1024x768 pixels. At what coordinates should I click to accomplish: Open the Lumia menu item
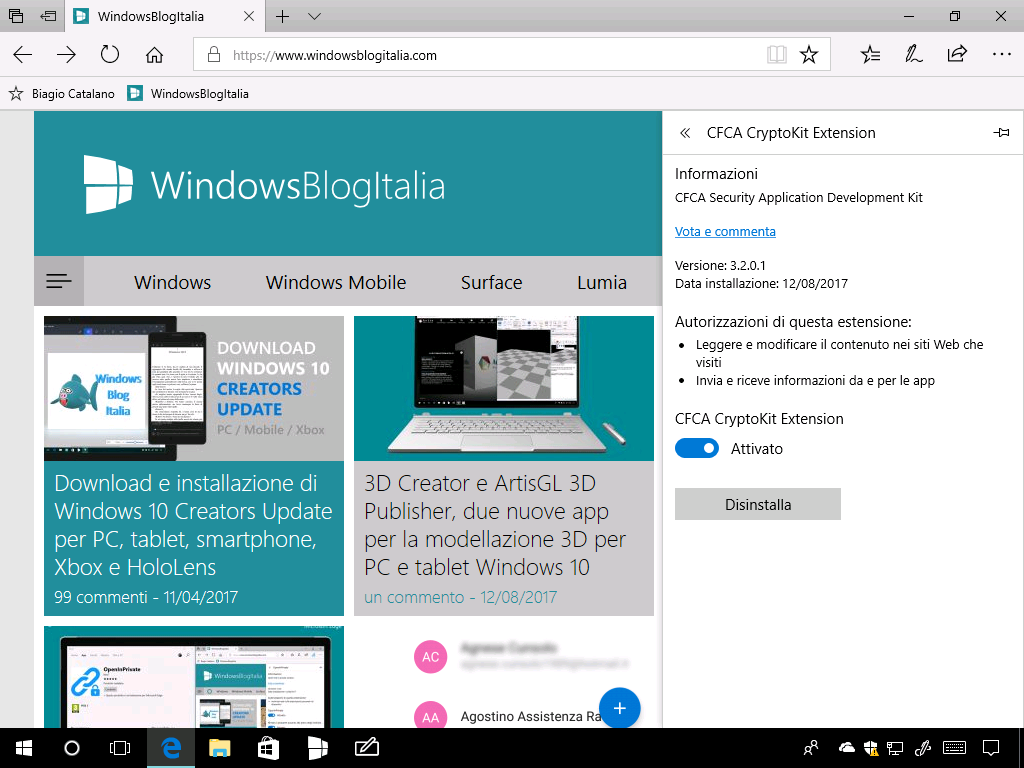click(601, 282)
